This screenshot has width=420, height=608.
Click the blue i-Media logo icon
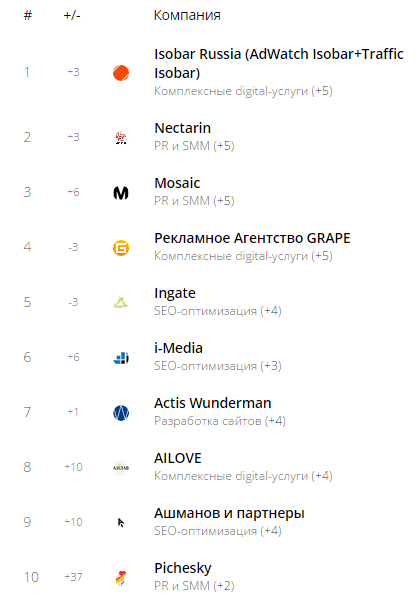click(x=121, y=358)
